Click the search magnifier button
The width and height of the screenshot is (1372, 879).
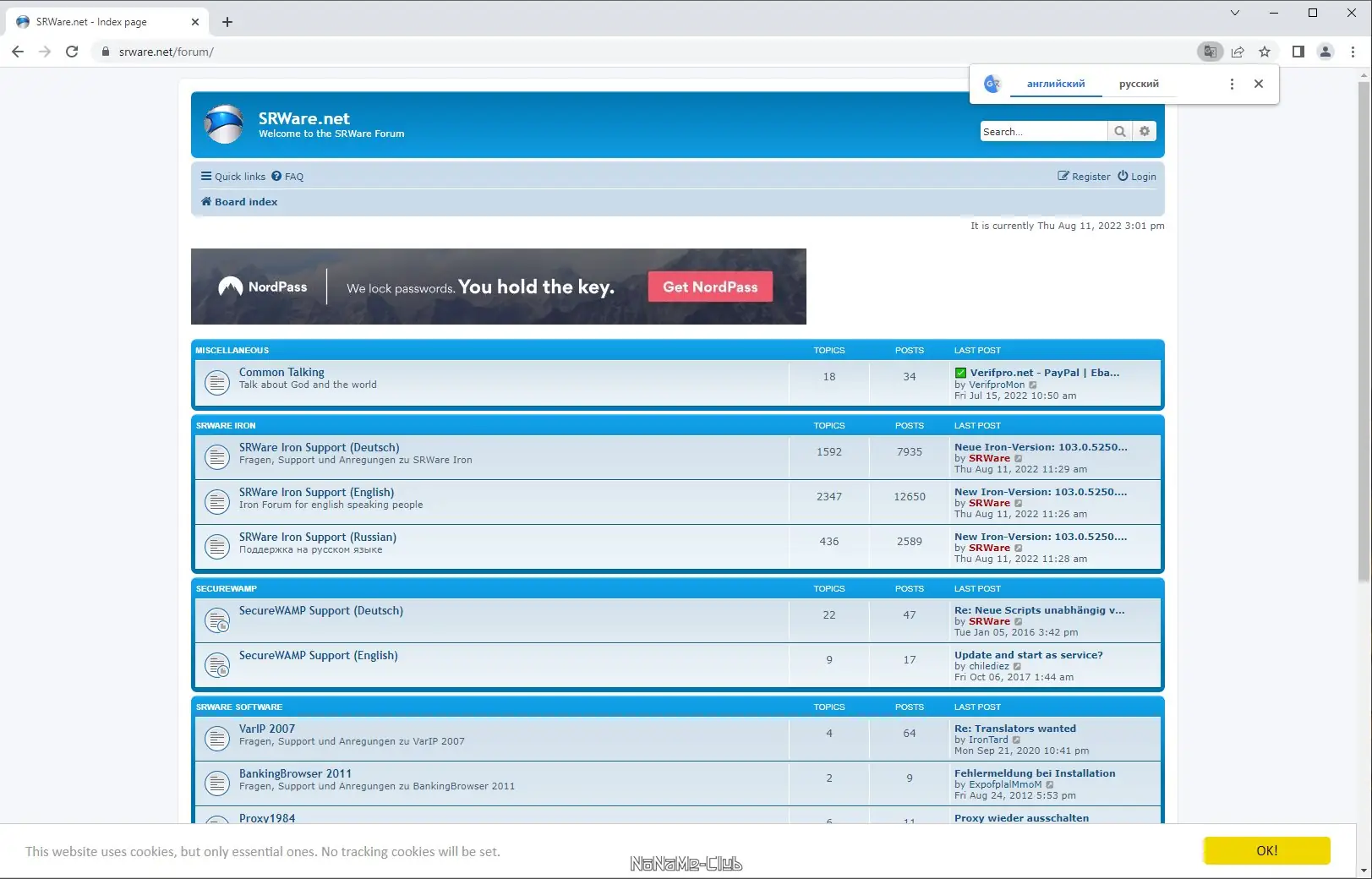coord(1120,131)
